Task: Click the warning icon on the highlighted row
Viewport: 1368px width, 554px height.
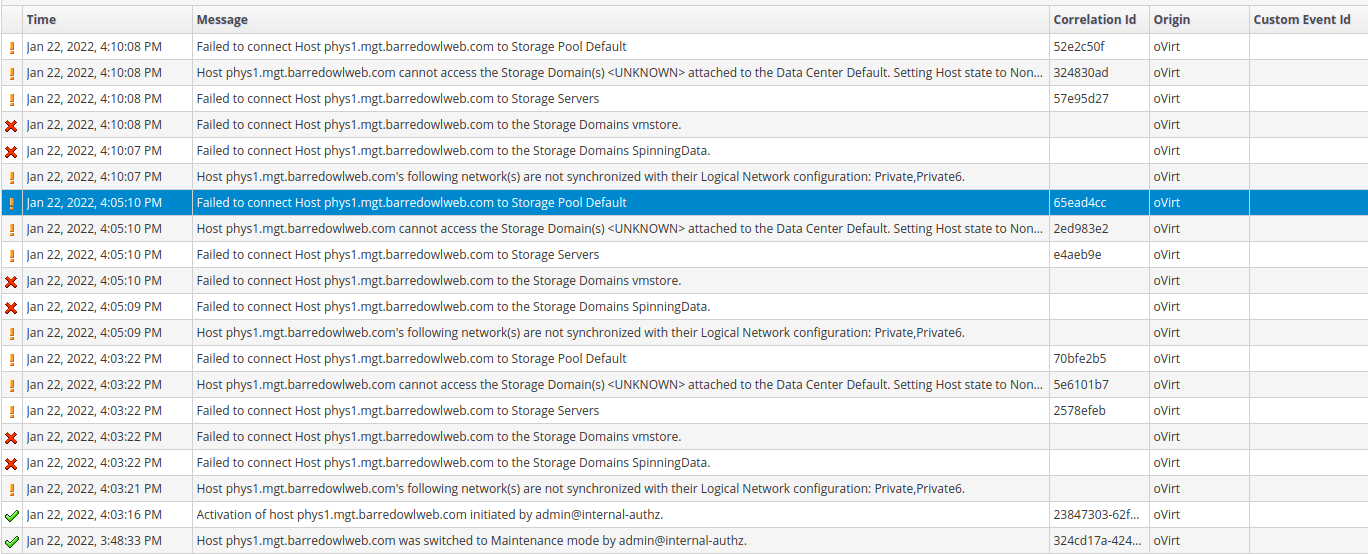Action: (x=11, y=203)
